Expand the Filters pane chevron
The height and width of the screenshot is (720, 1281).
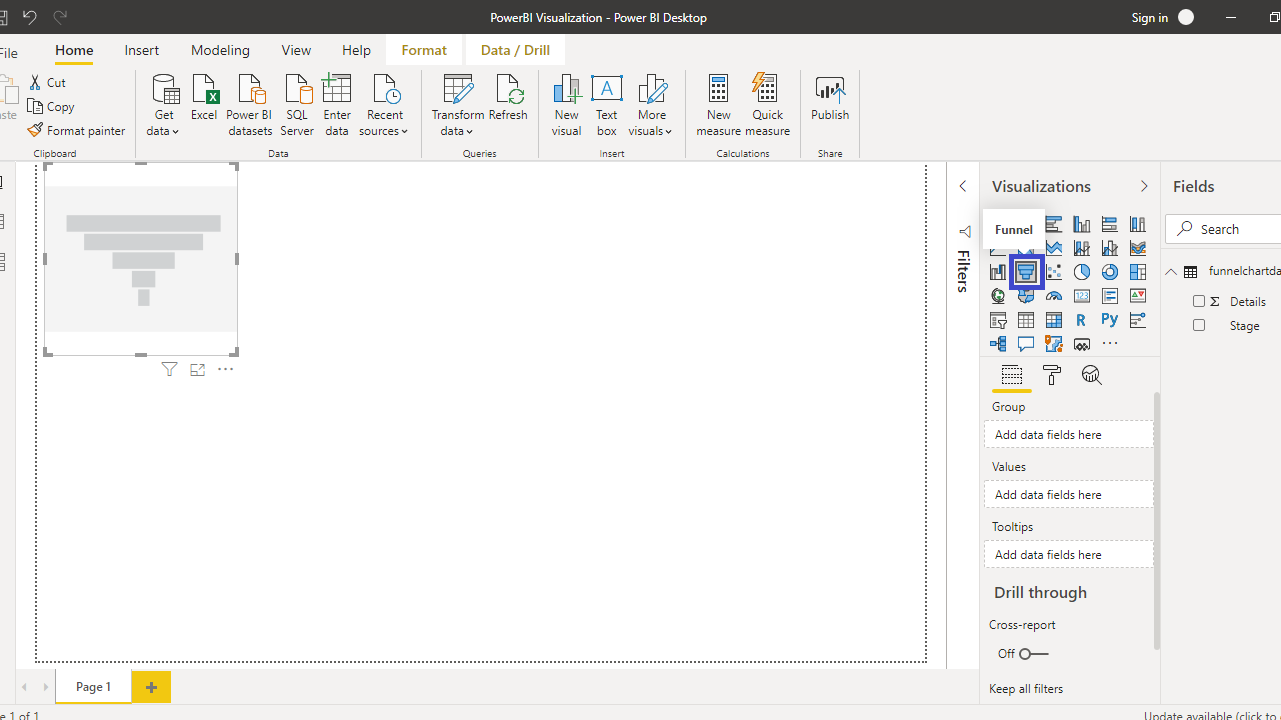(963, 186)
